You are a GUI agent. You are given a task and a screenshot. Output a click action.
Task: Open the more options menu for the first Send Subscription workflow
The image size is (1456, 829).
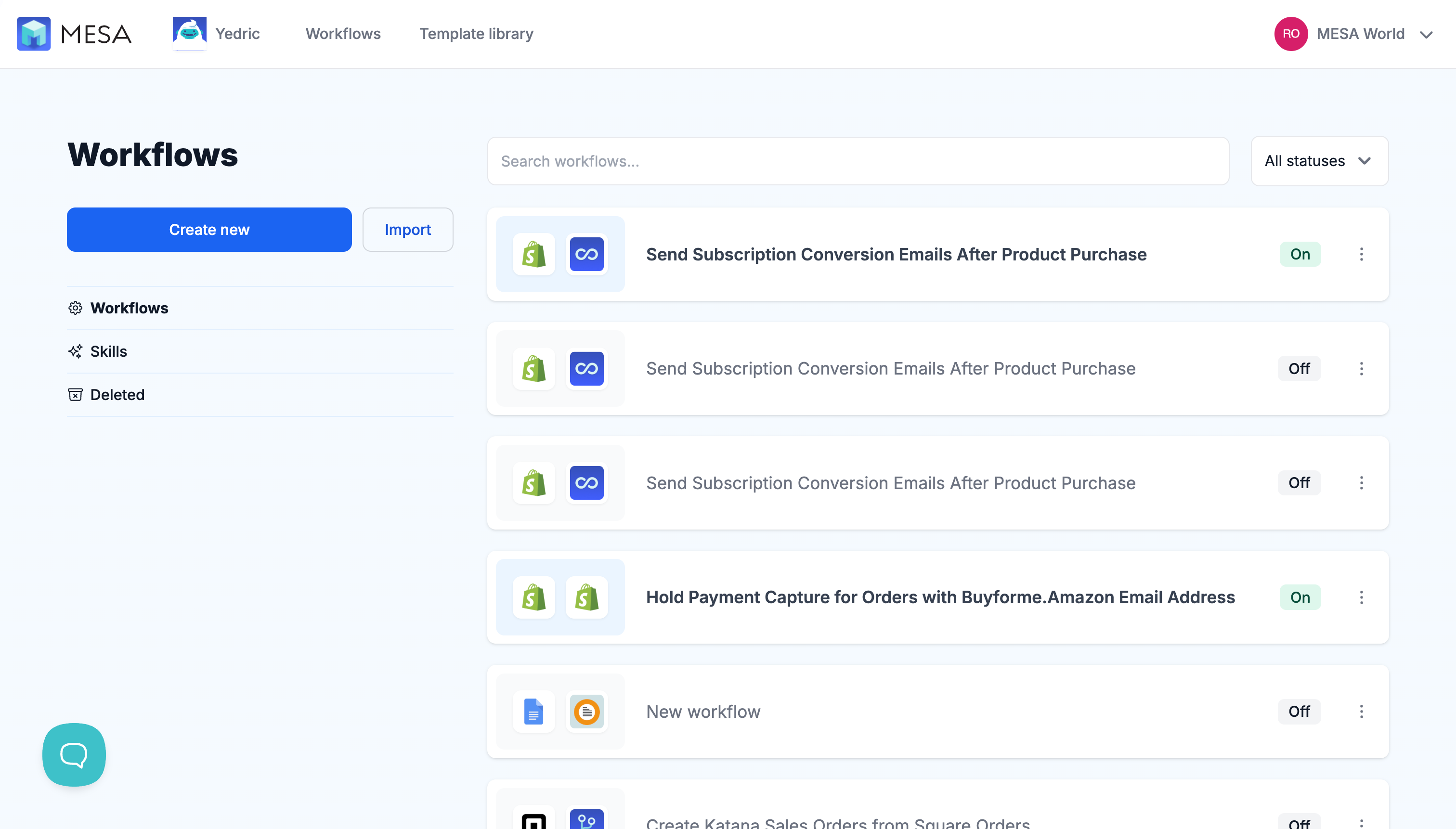pyautogui.click(x=1361, y=254)
